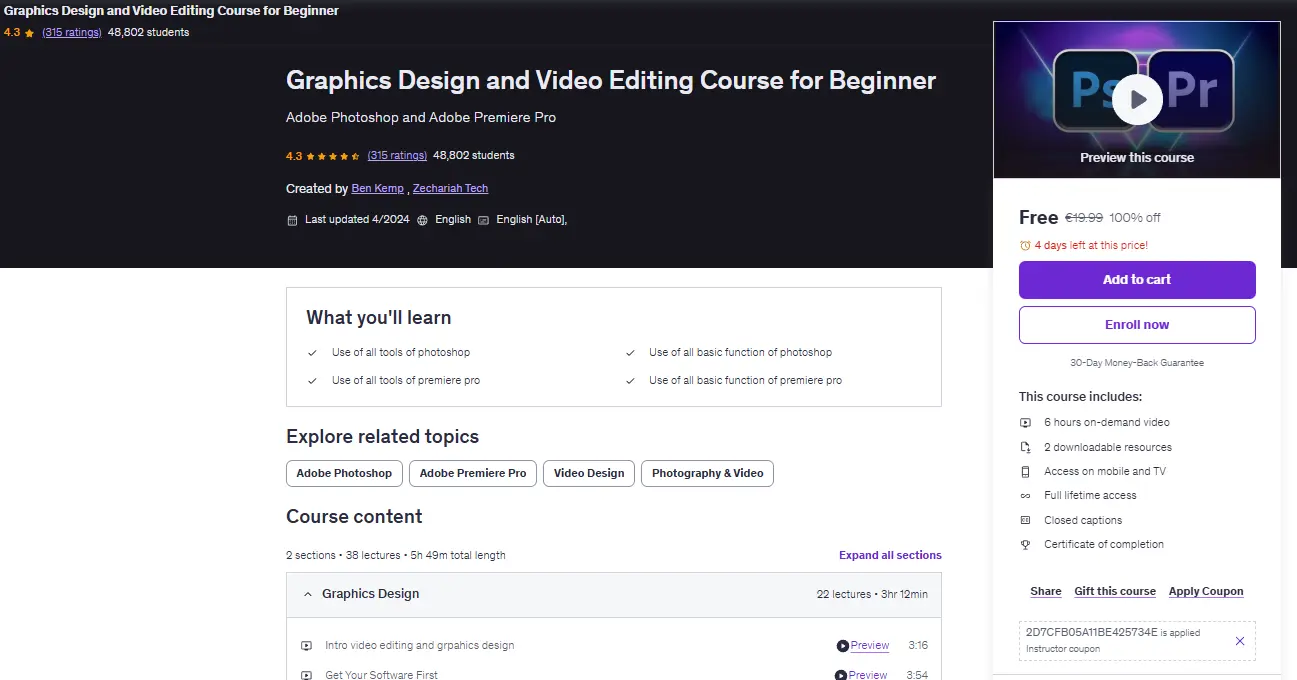This screenshot has width=1297, height=680.
Task: Click the on-demand video icon in course includes
Action: pyautogui.click(x=1025, y=423)
